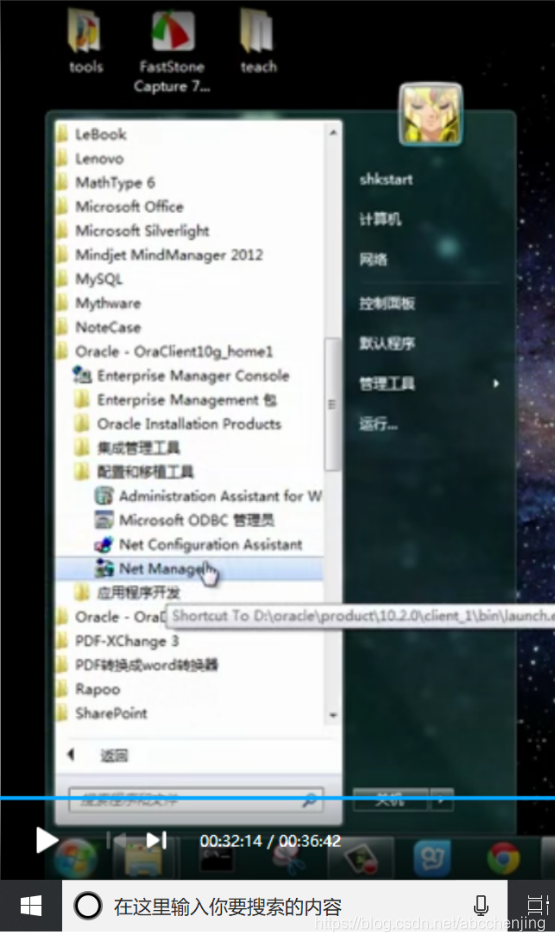Click the search programs and files box
The image size is (555, 942).
196,800
